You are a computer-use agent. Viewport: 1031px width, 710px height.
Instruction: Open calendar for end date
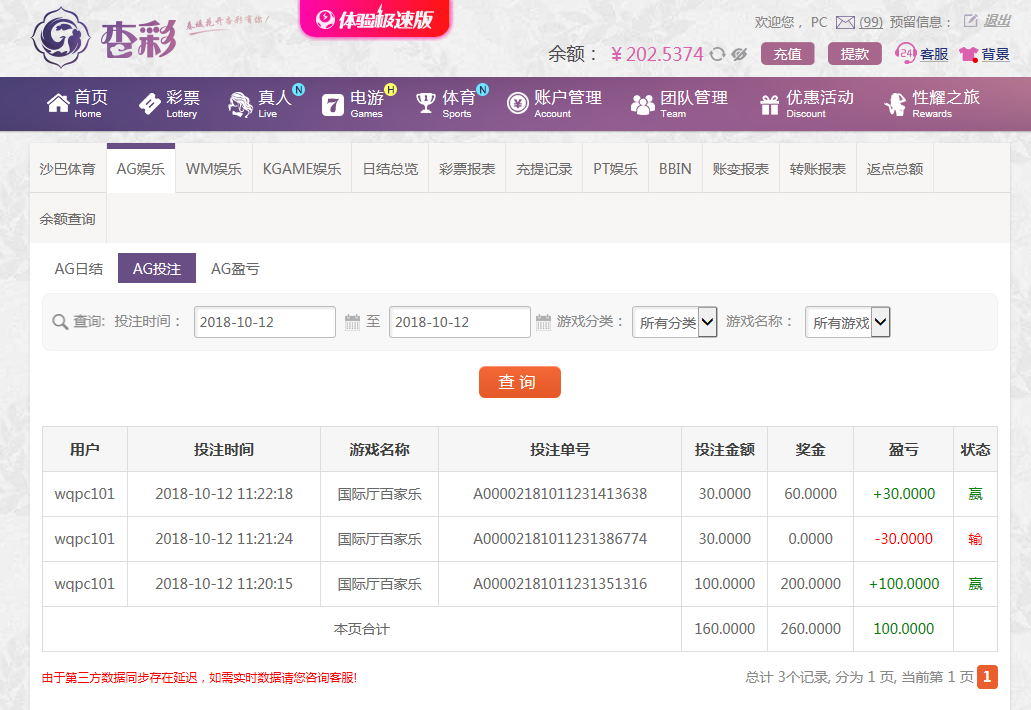pos(543,321)
